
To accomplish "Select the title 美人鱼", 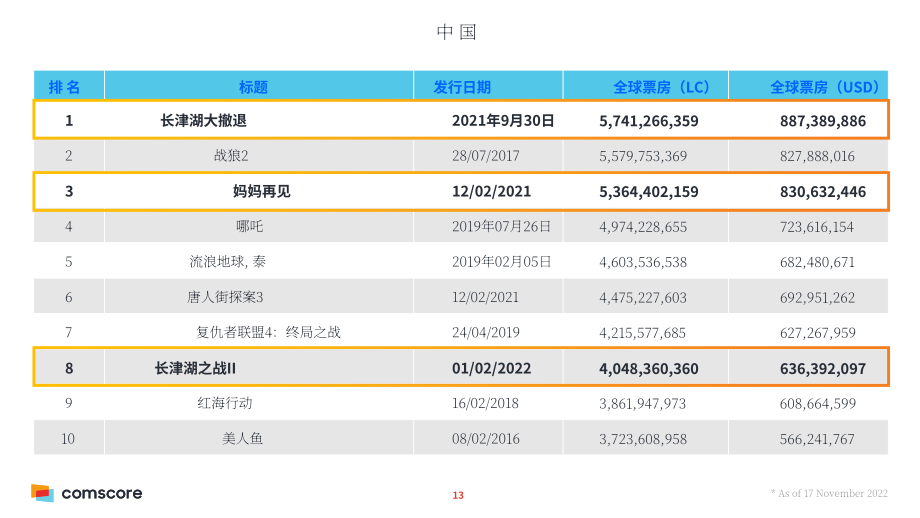I will coord(242,438).
